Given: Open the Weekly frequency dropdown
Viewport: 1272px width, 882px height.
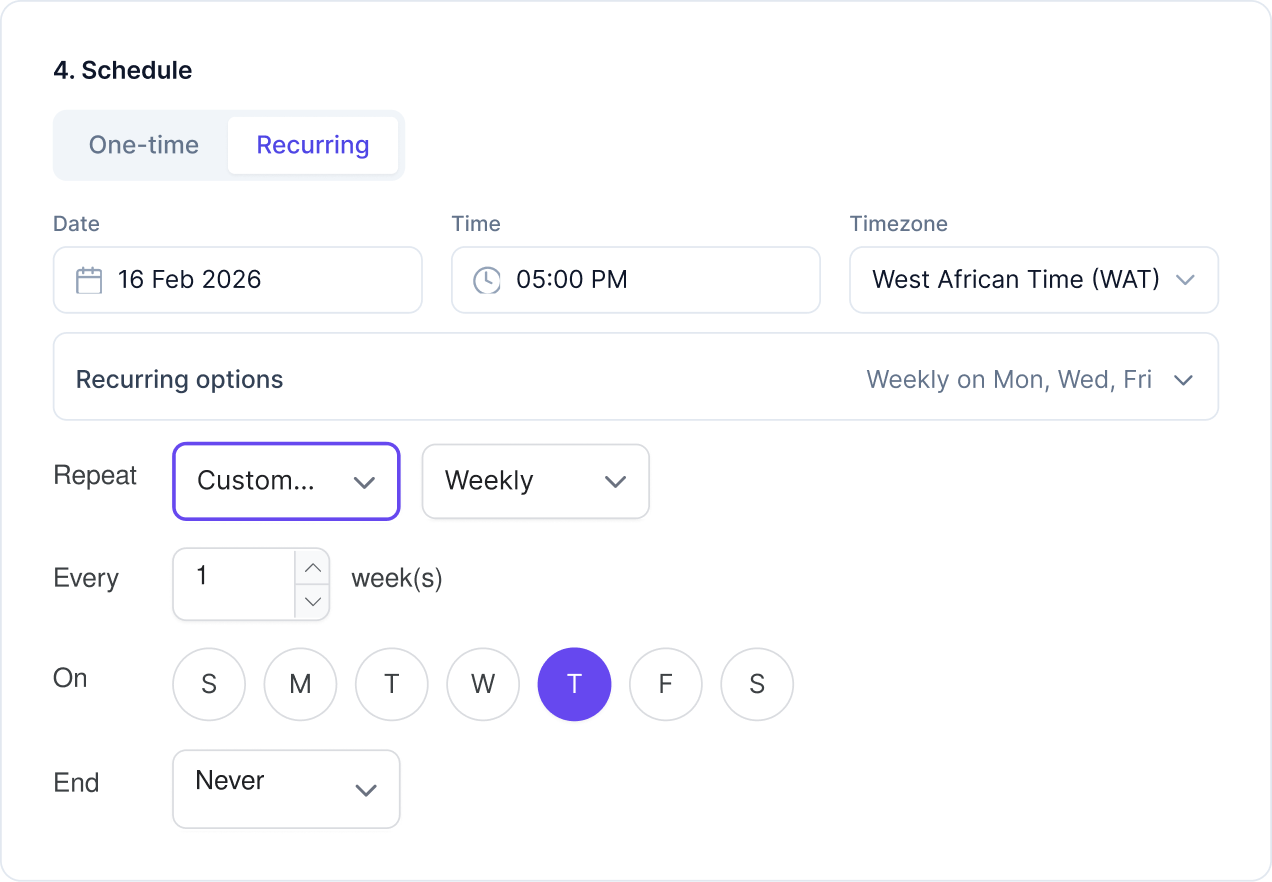Looking at the screenshot, I should click(x=536, y=481).
